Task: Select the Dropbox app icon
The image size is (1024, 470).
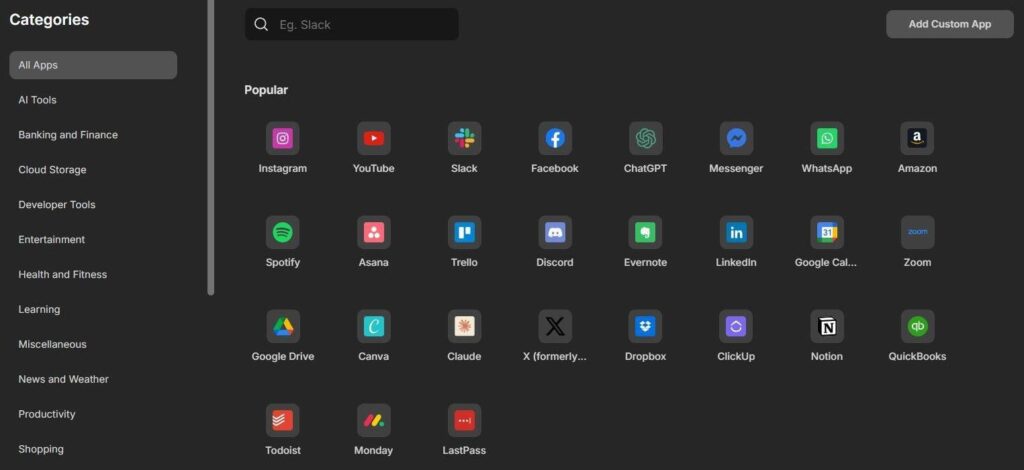Action: coord(645,326)
